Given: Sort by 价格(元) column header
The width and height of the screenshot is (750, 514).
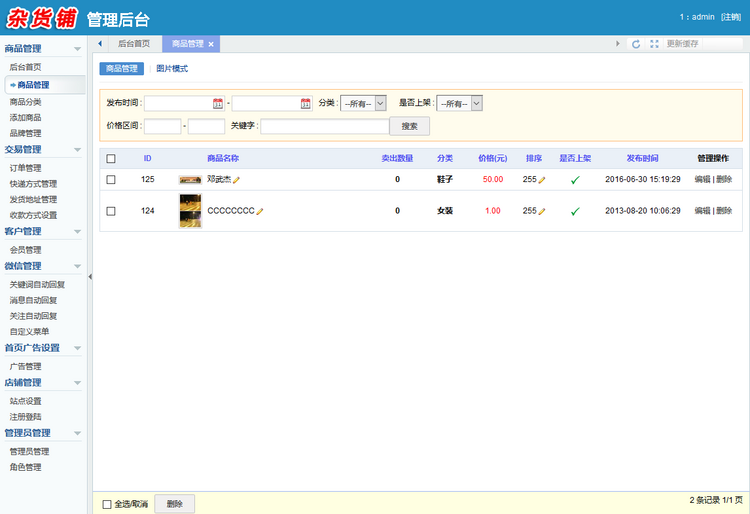Looking at the screenshot, I should pos(493,158).
